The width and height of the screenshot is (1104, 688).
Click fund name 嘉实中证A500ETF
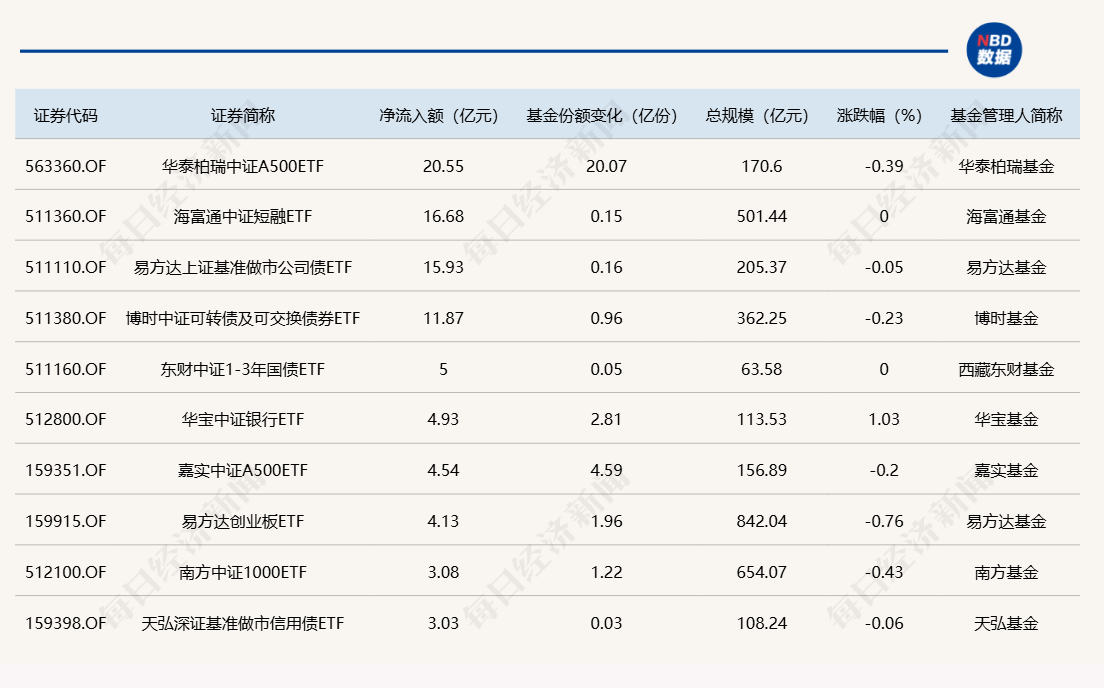243,470
